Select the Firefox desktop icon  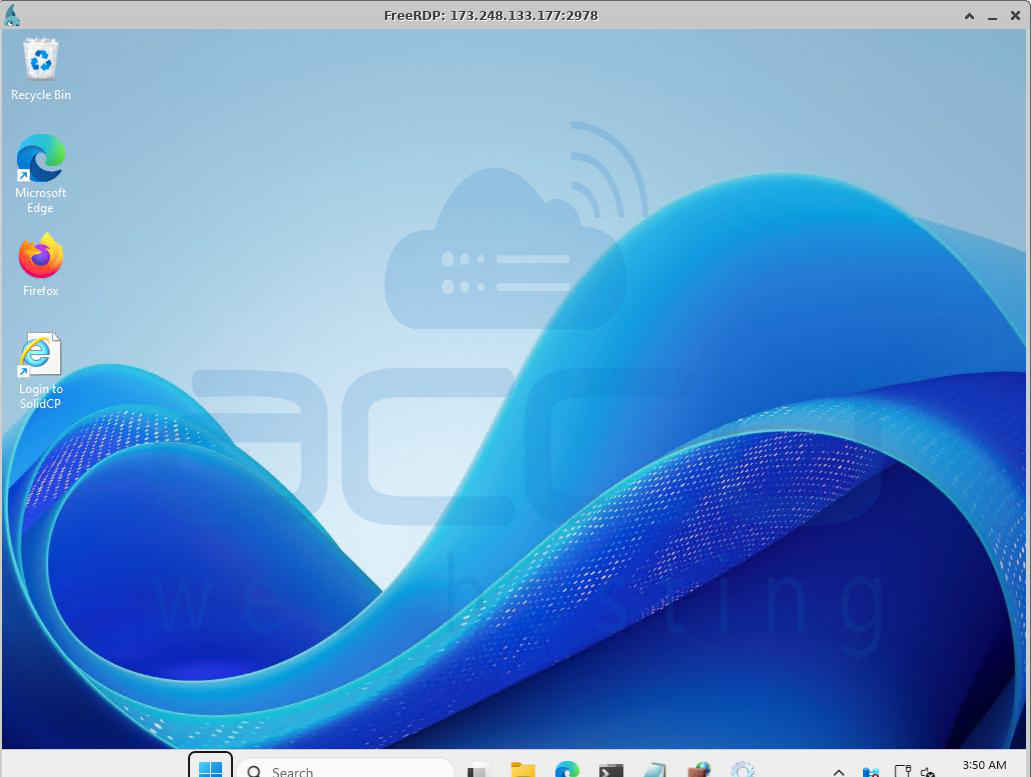41,264
